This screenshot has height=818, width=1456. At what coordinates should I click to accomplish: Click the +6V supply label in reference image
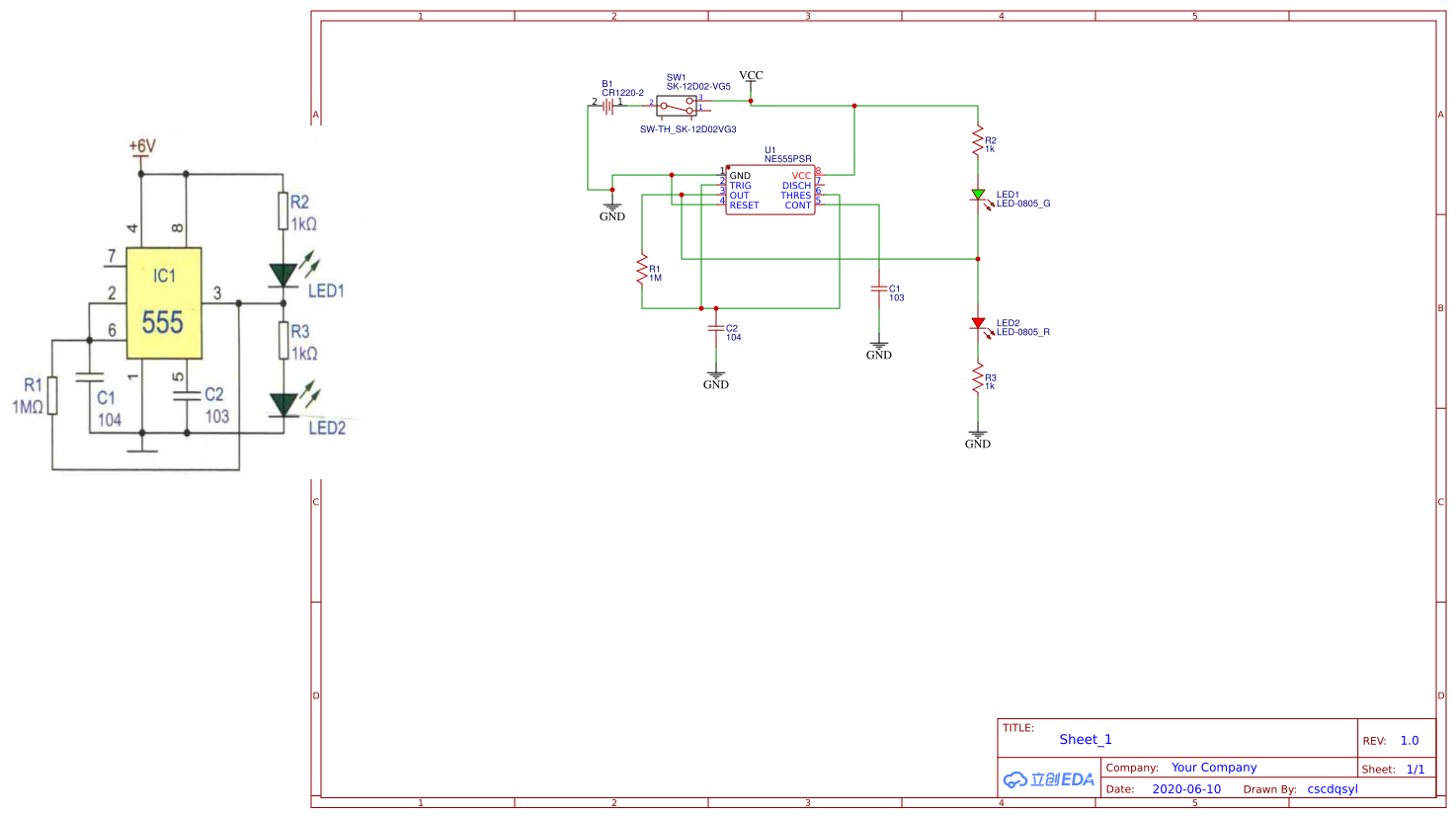pyautogui.click(x=142, y=146)
